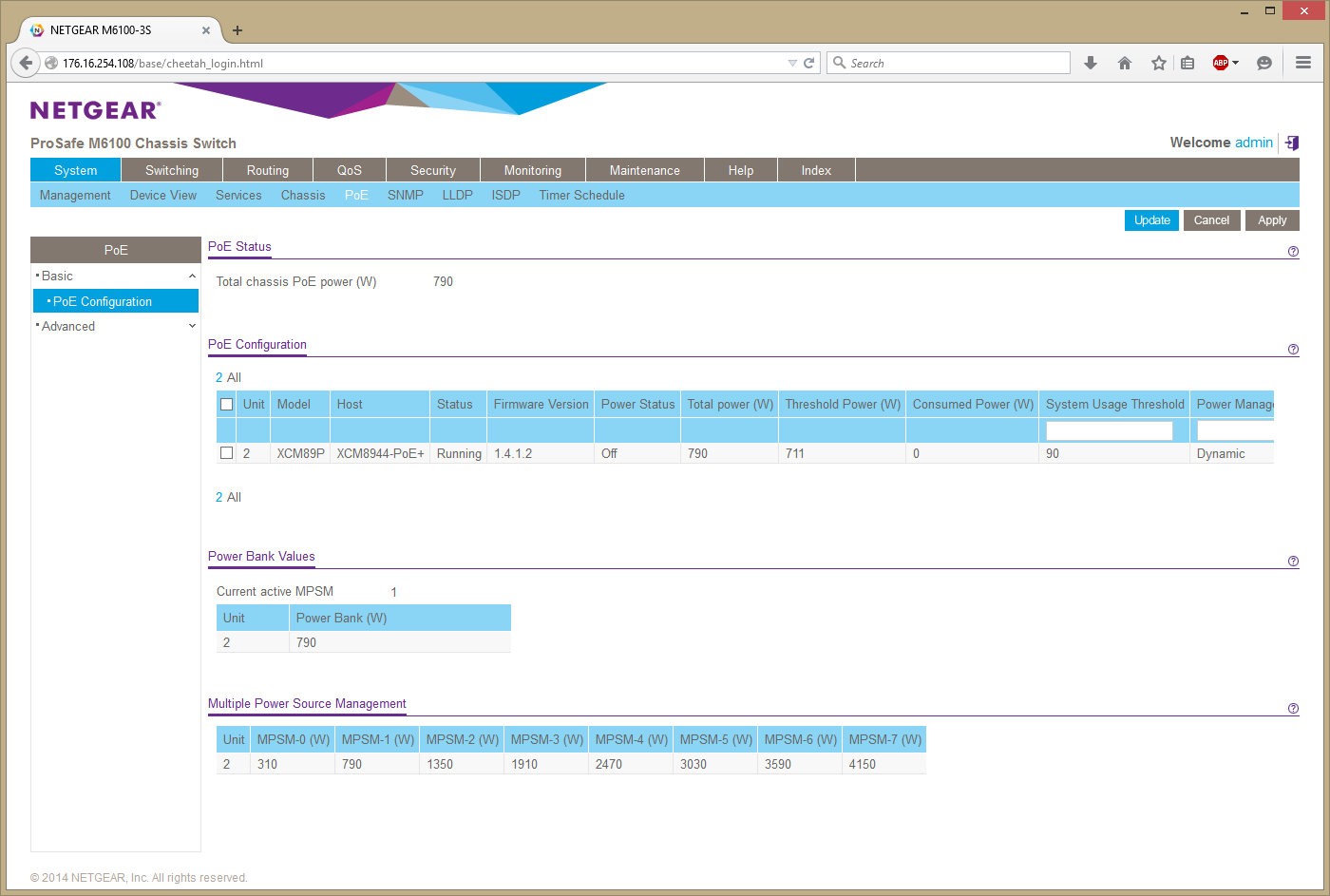The height and width of the screenshot is (896, 1330).
Task: Click the 'XCM8944-PoE+' host cell
Action: [x=381, y=453]
